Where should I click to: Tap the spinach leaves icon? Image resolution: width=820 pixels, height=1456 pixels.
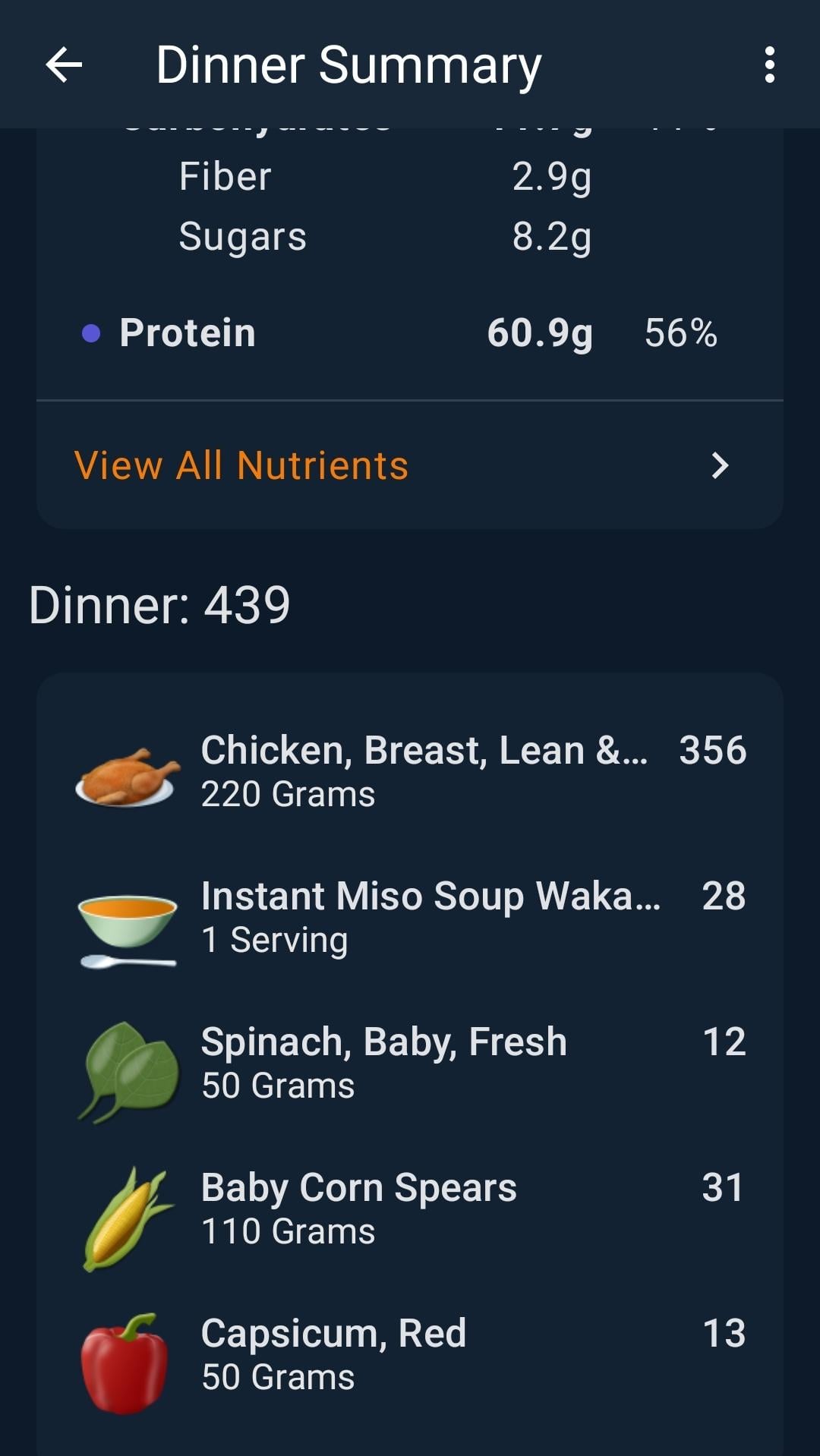coord(129,1070)
